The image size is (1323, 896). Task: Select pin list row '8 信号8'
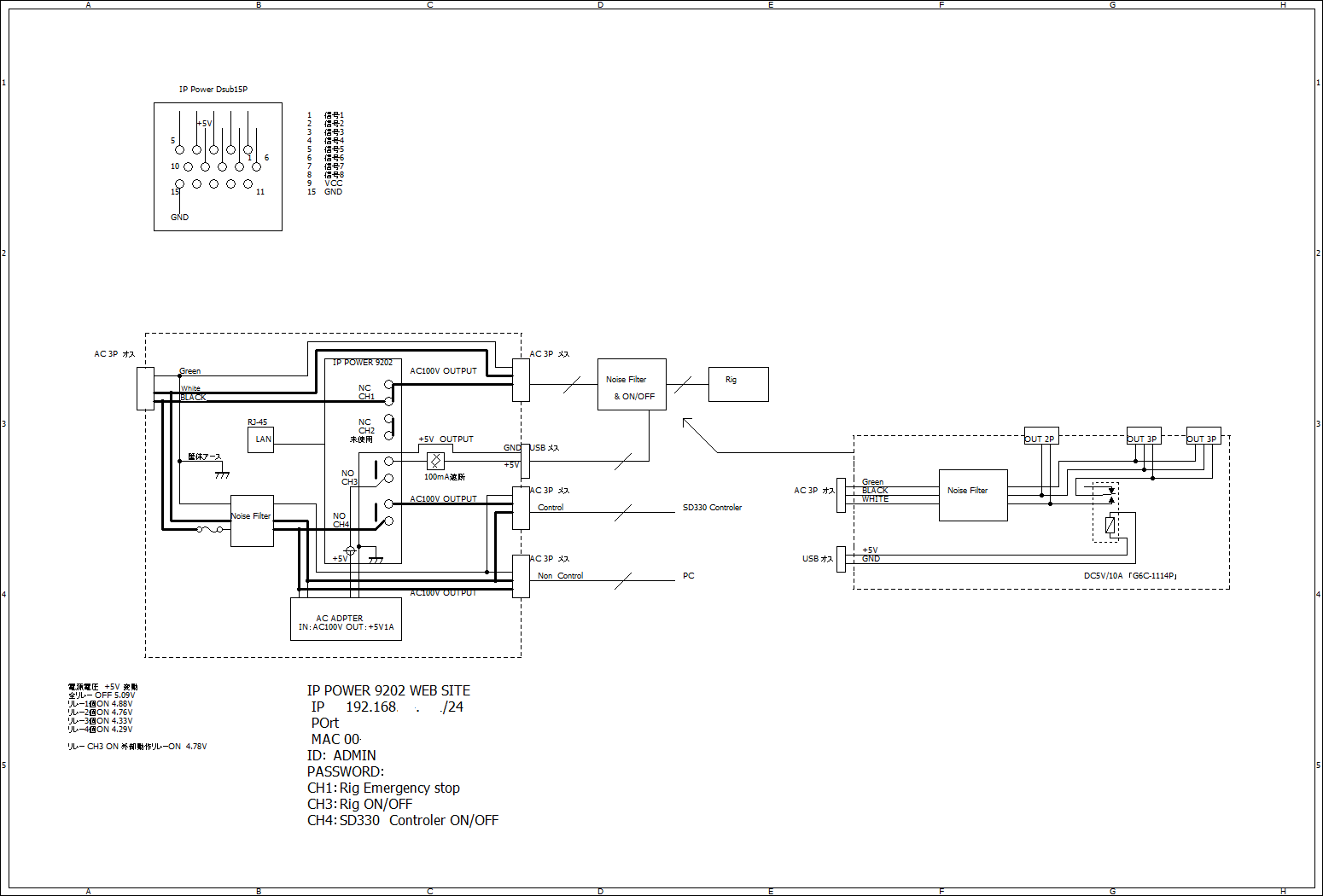click(x=326, y=175)
